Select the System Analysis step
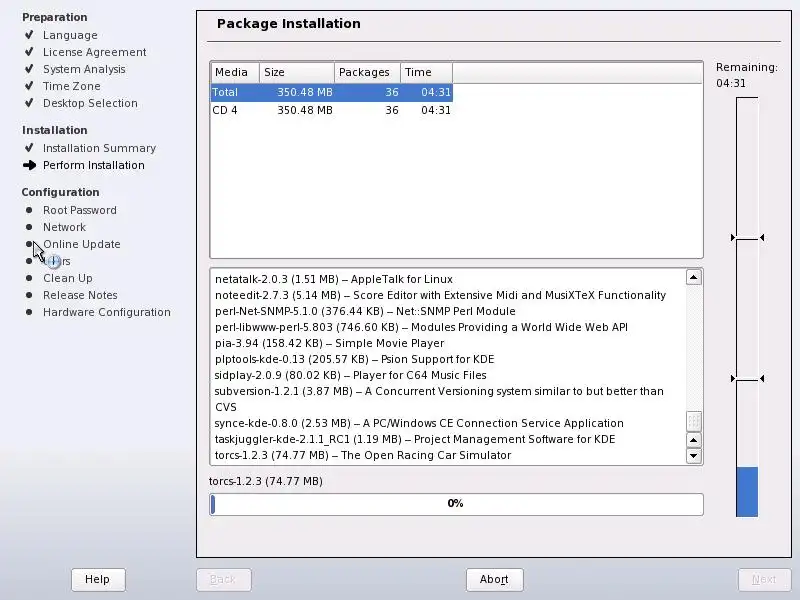The image size is (800, 600). pos(84,69)
